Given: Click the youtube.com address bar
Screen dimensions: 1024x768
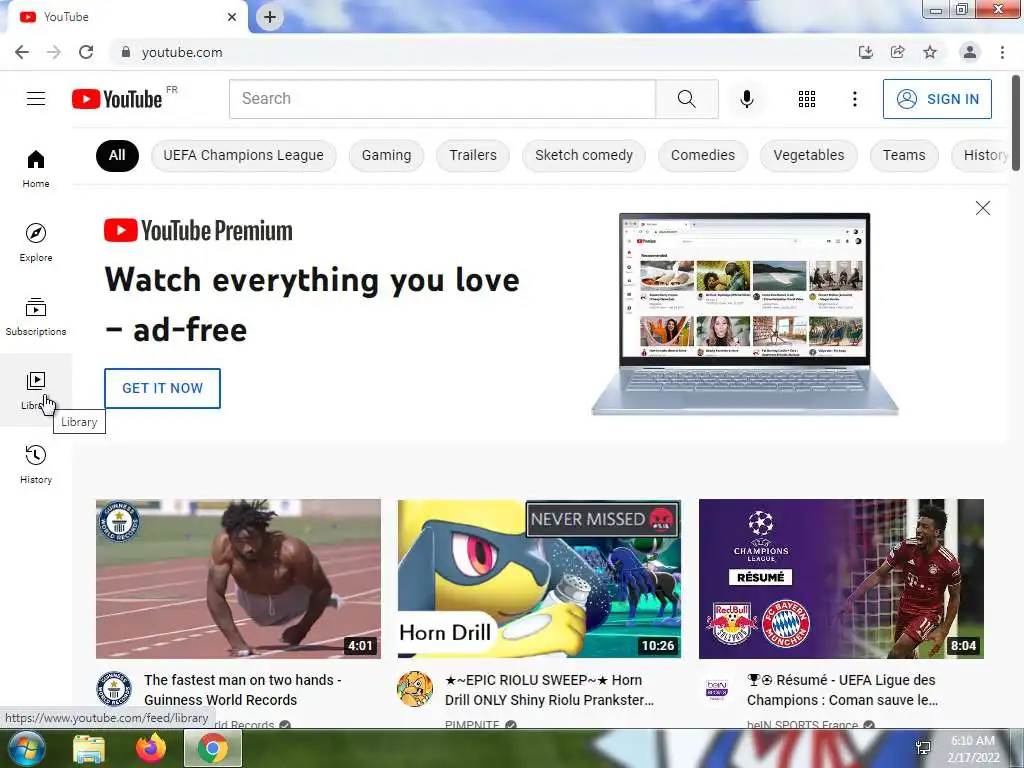Looking at the screenshot, I should pyautogui.click(x=483, y=52).
